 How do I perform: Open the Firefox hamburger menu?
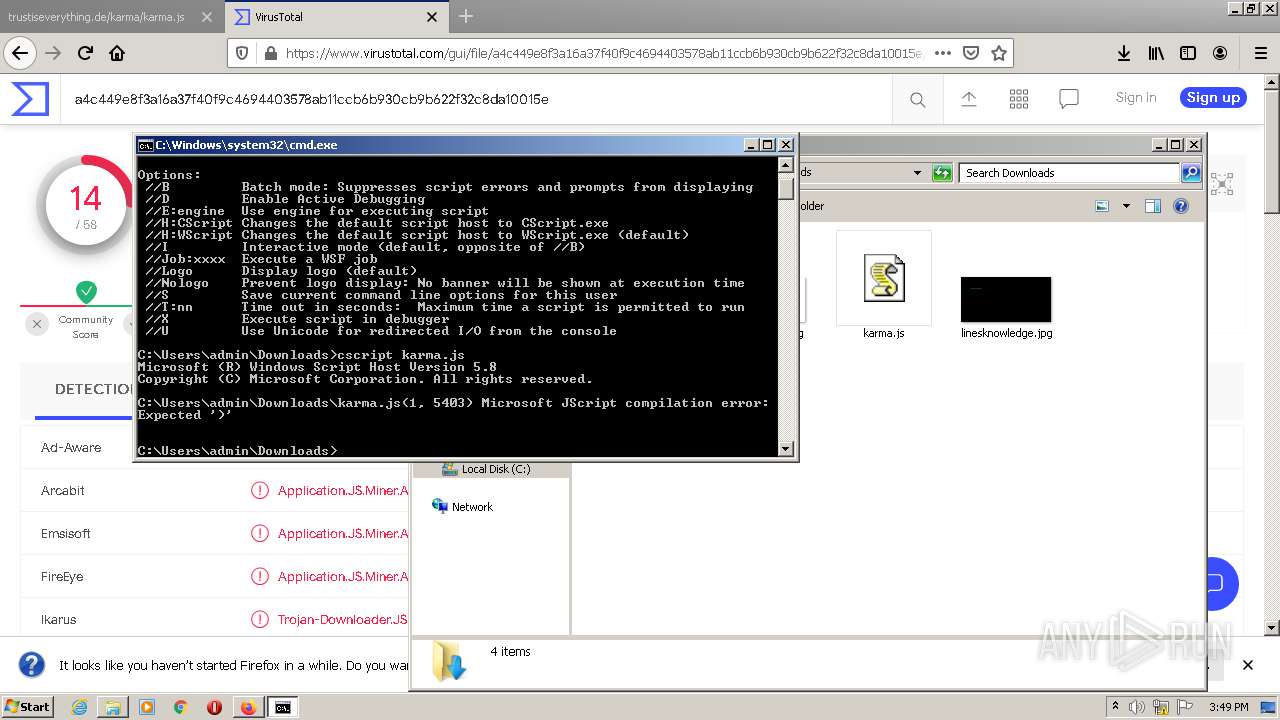click(x=1260, y=53)
